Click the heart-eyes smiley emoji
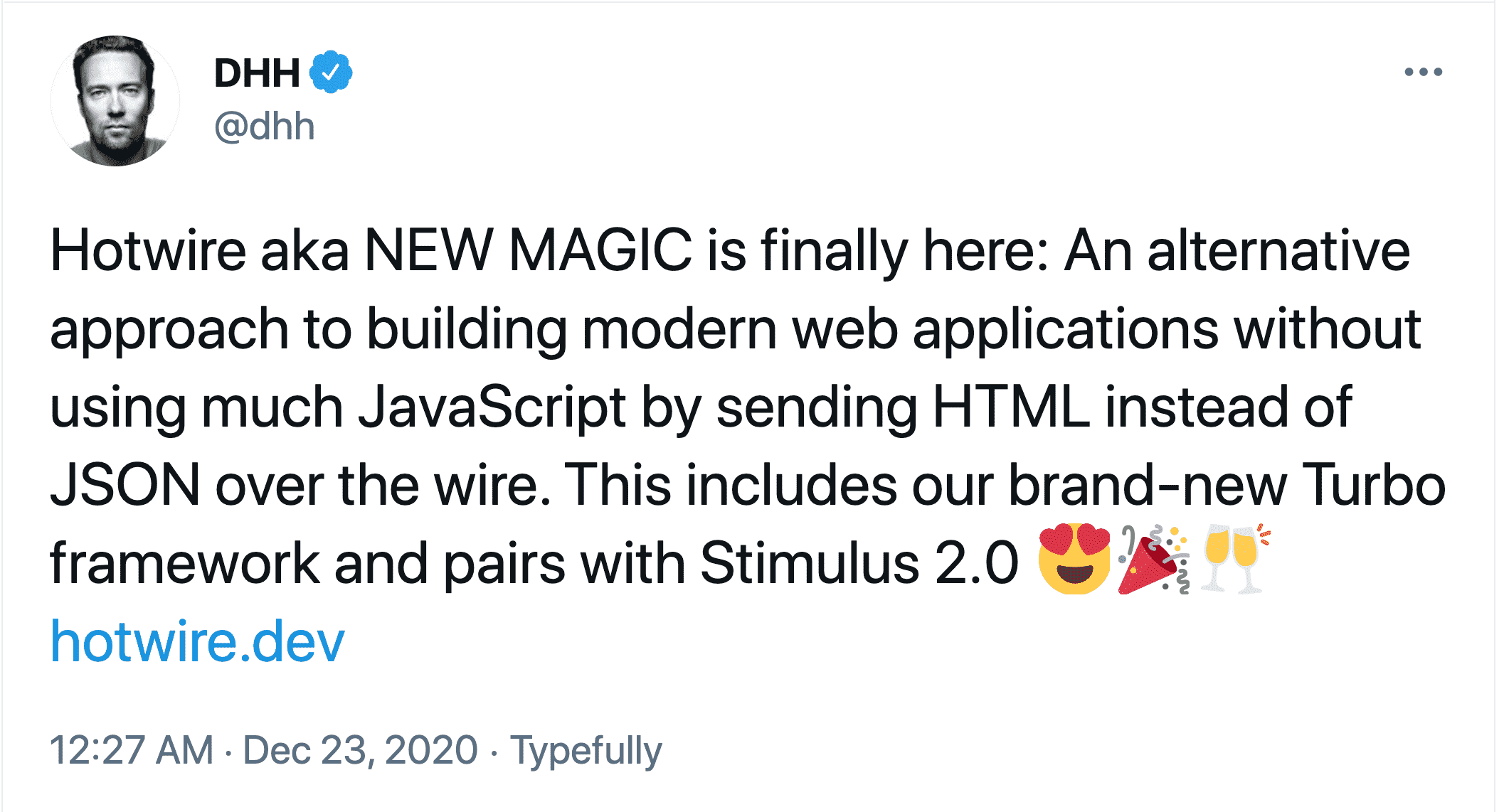The image size is (1504, 812). (x=1074, y=560)
